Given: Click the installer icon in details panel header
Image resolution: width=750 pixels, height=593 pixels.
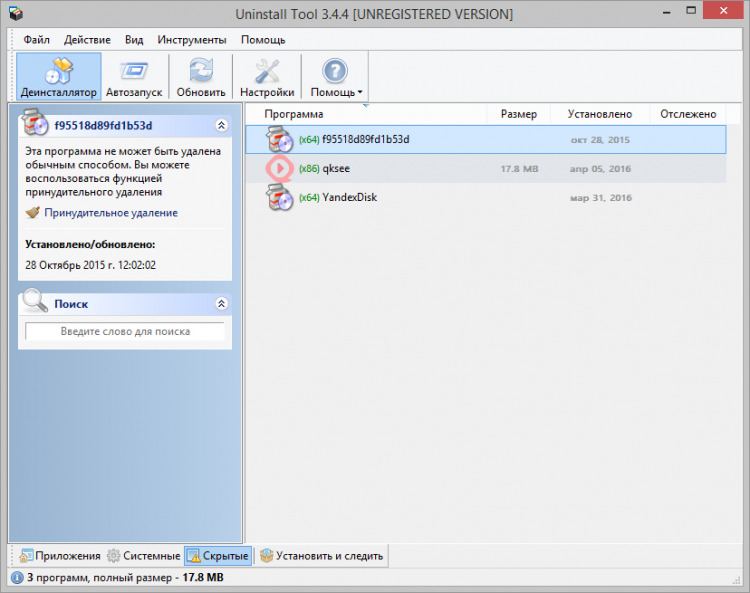Looking at the screenshot, I should (35, 122).
